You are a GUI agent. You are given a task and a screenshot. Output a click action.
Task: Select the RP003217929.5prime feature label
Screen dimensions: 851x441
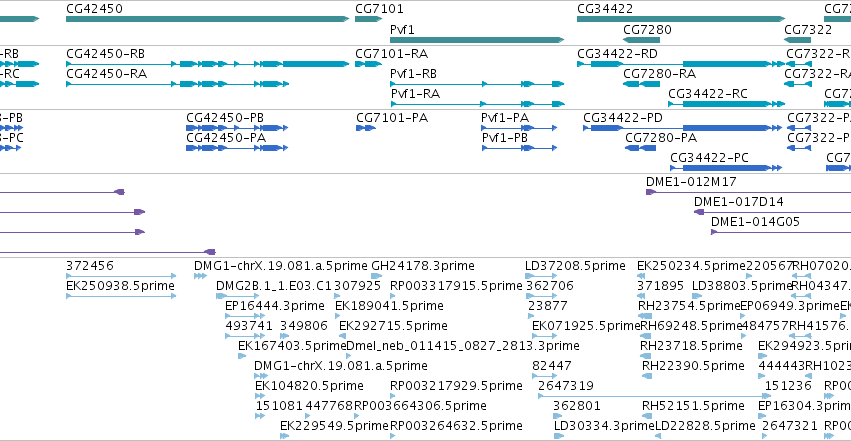[456, 386]
